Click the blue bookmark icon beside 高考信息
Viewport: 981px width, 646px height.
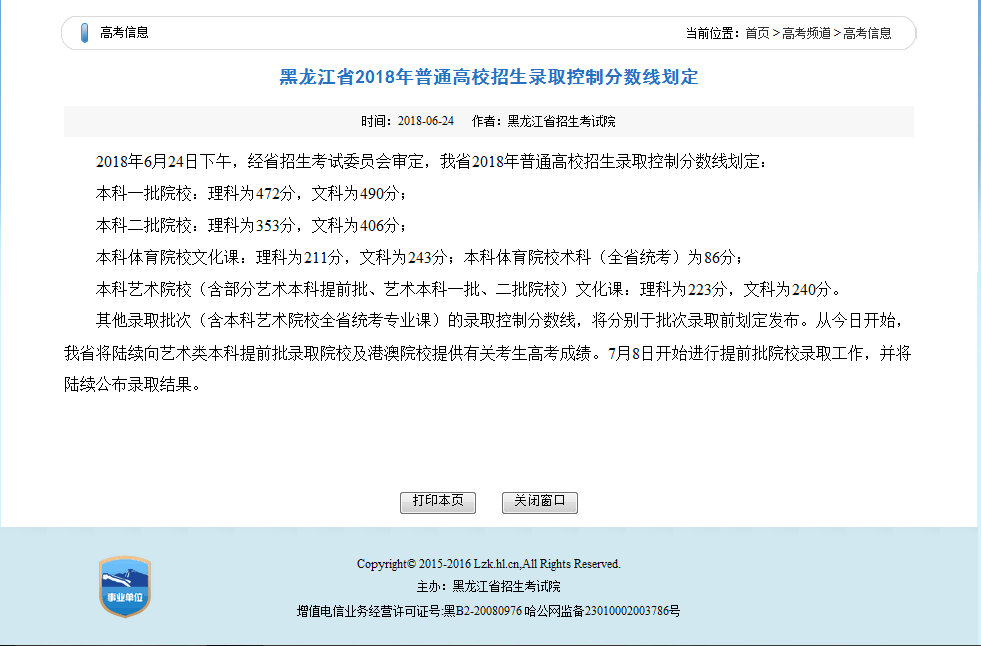(x=84, y=33)
